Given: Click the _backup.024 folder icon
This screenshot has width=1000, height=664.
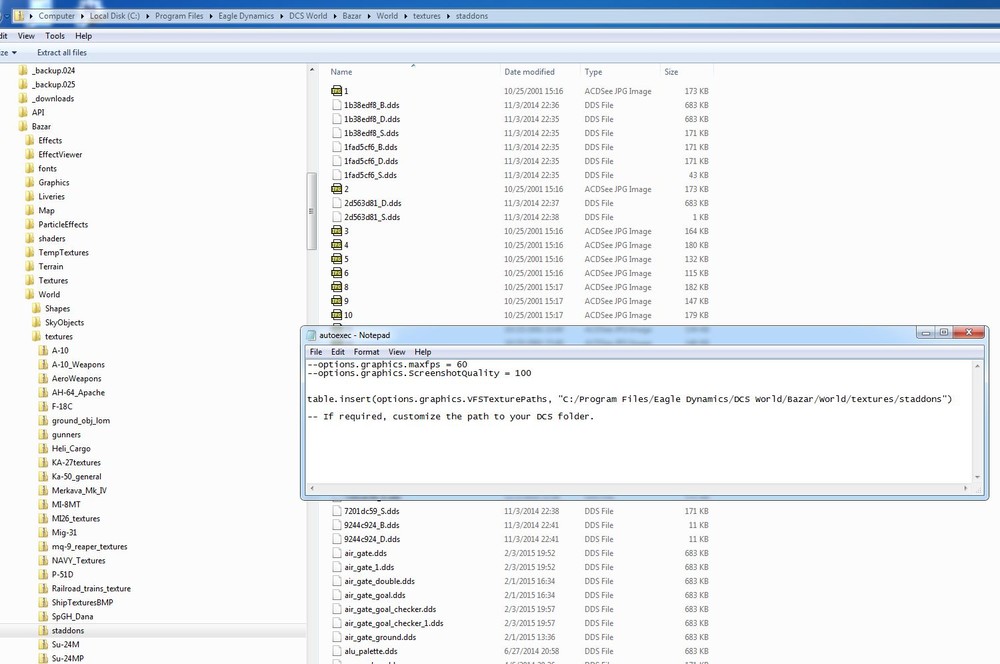Looking at the screenshot, I should click(x=24, y=70).
